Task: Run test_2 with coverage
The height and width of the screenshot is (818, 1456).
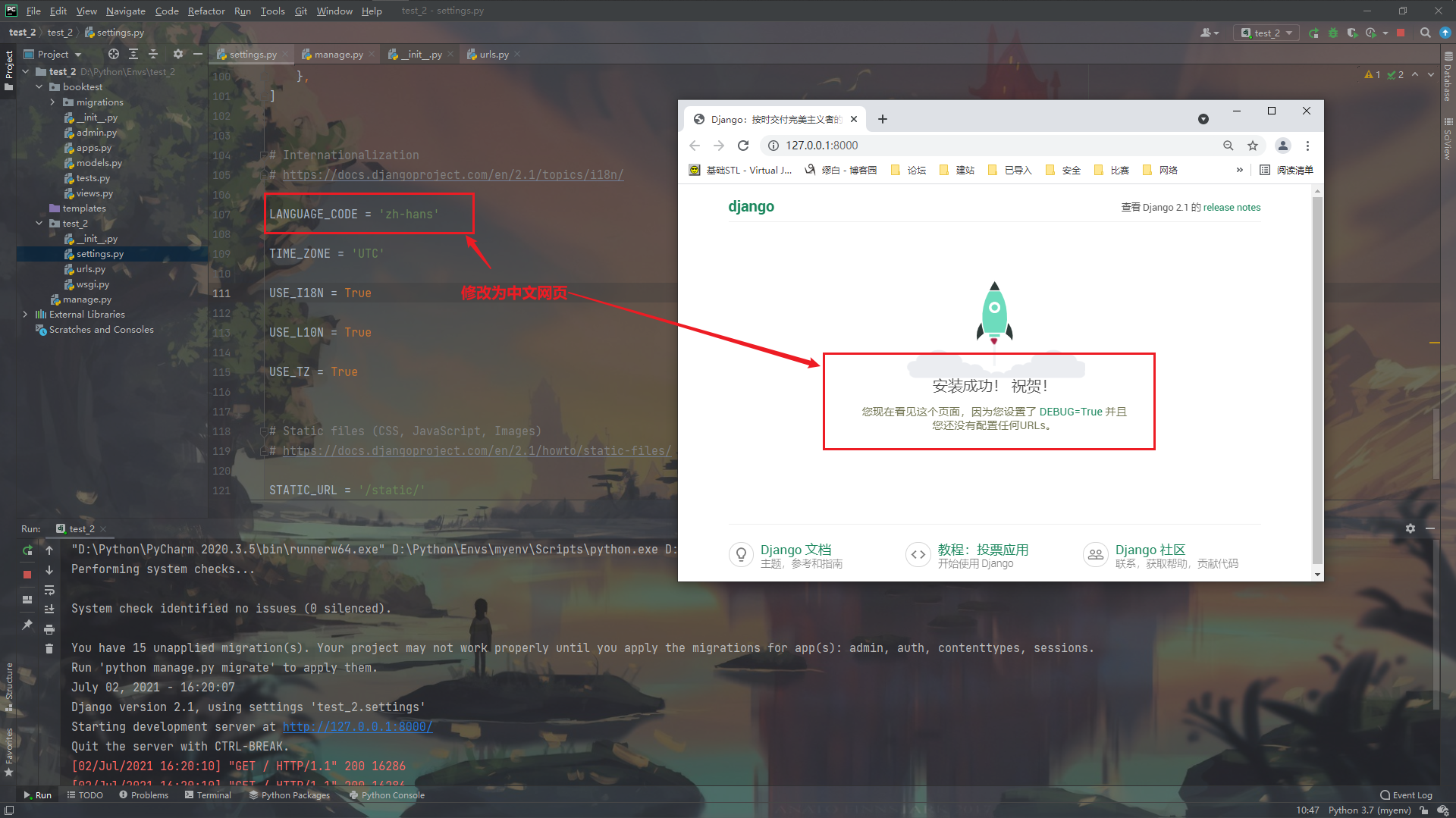Action: tap(1352, 33)
